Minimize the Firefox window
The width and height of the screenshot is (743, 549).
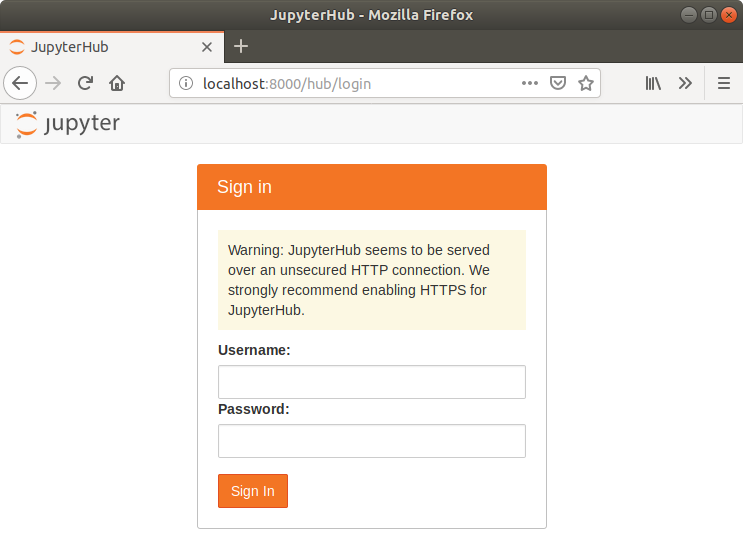[x=688, y=15]
